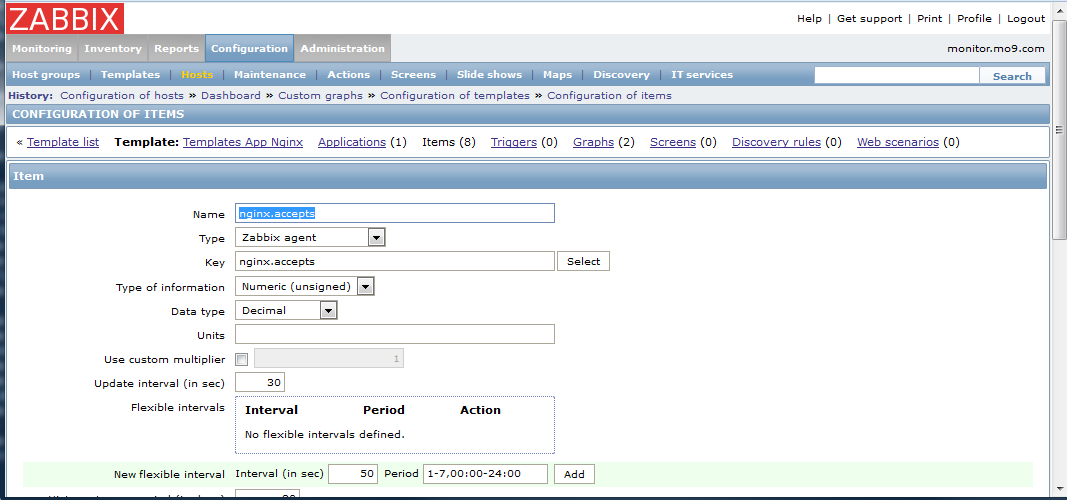The height and width of the screenshot is (500, 1067).
Task: Enable Use custom multiplier checkbox
Action: click(242, 359)
